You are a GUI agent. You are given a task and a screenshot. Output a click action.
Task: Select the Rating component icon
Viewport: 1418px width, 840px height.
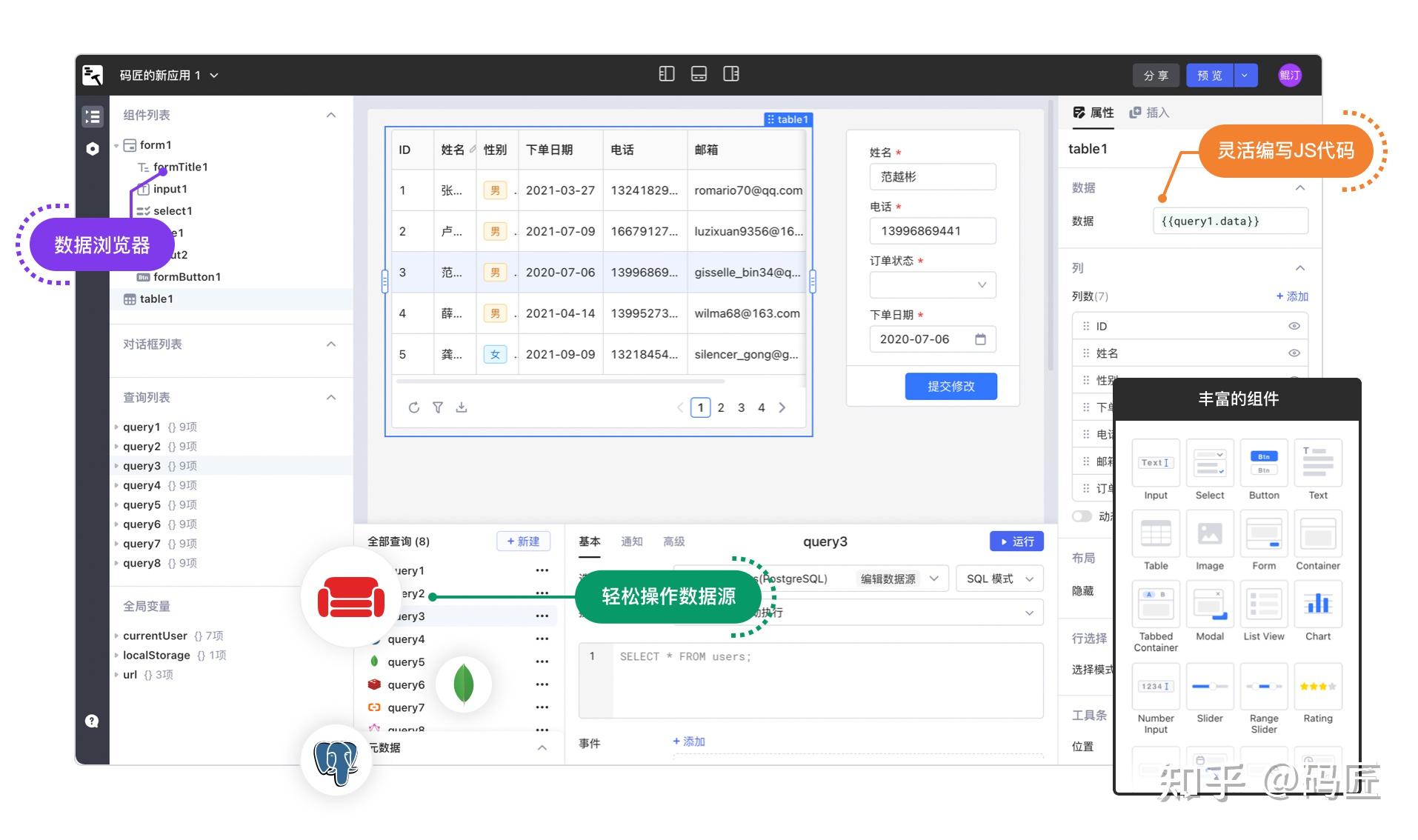pos(1318,687)
